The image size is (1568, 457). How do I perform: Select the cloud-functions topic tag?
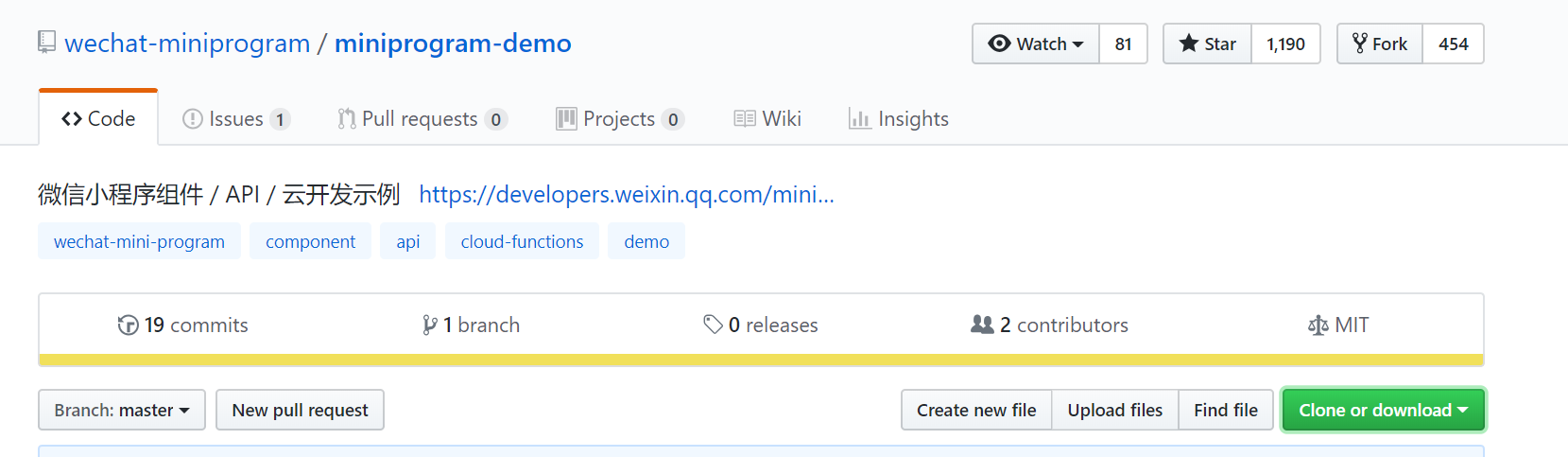tap(522, 241)
